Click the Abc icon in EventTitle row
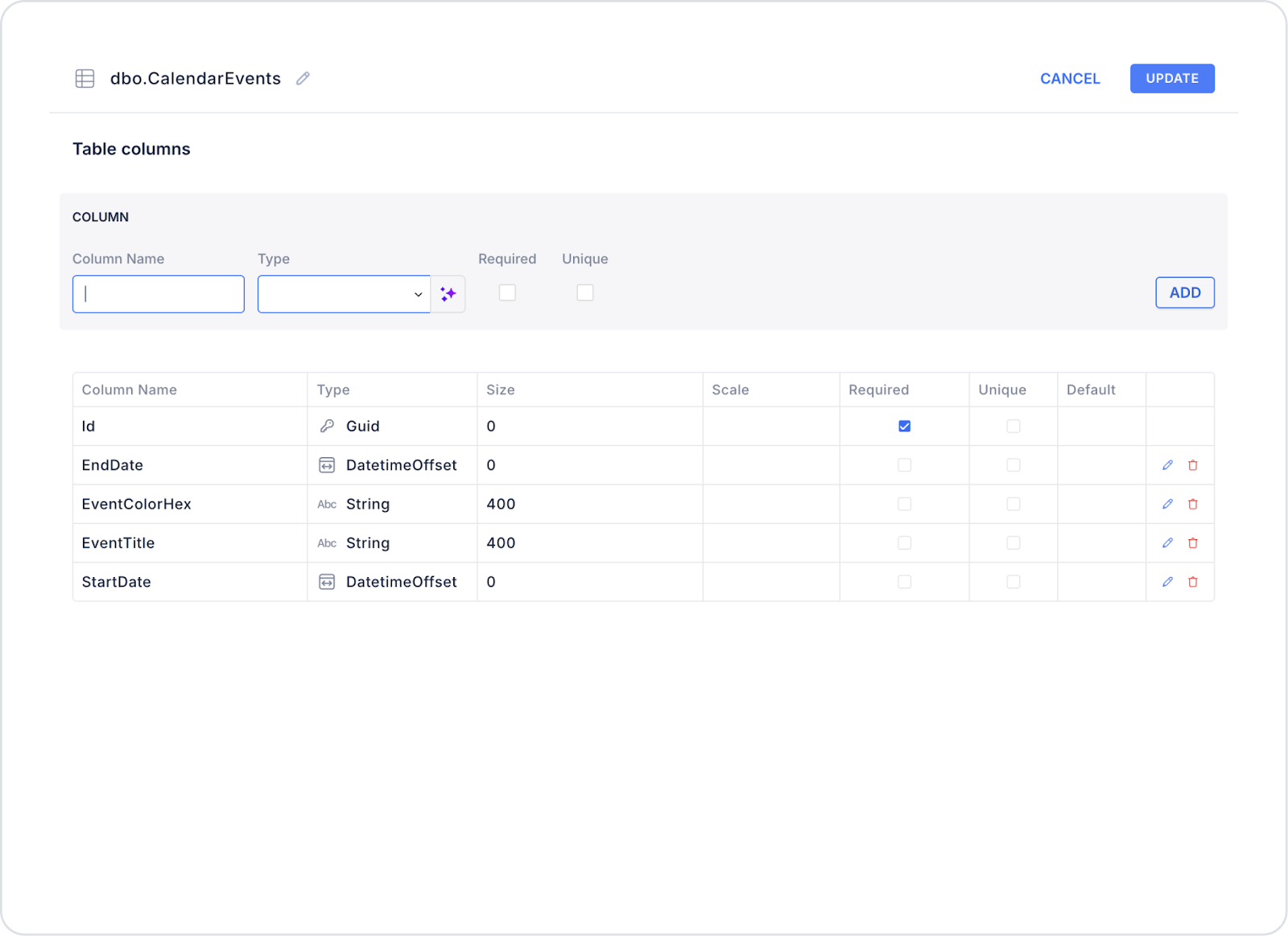This screenshot has height=936, width=1288. click(x=327, y=543)
